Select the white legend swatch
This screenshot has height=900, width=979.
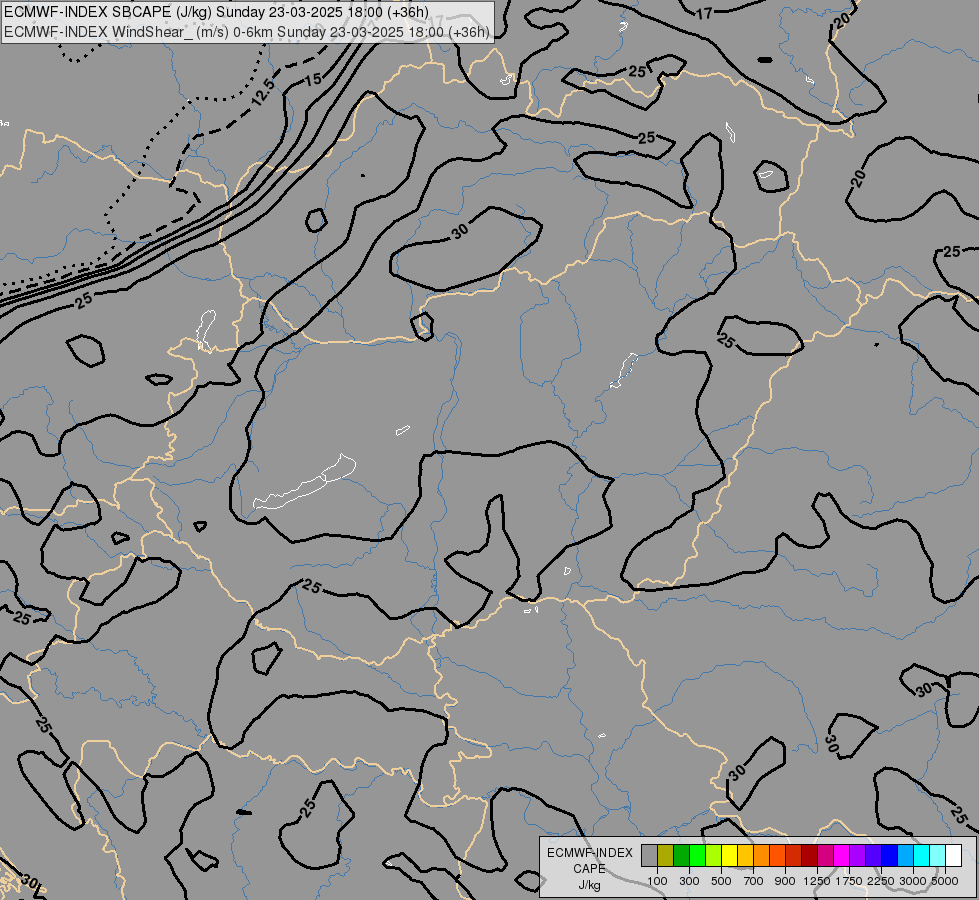pos(954,855)
